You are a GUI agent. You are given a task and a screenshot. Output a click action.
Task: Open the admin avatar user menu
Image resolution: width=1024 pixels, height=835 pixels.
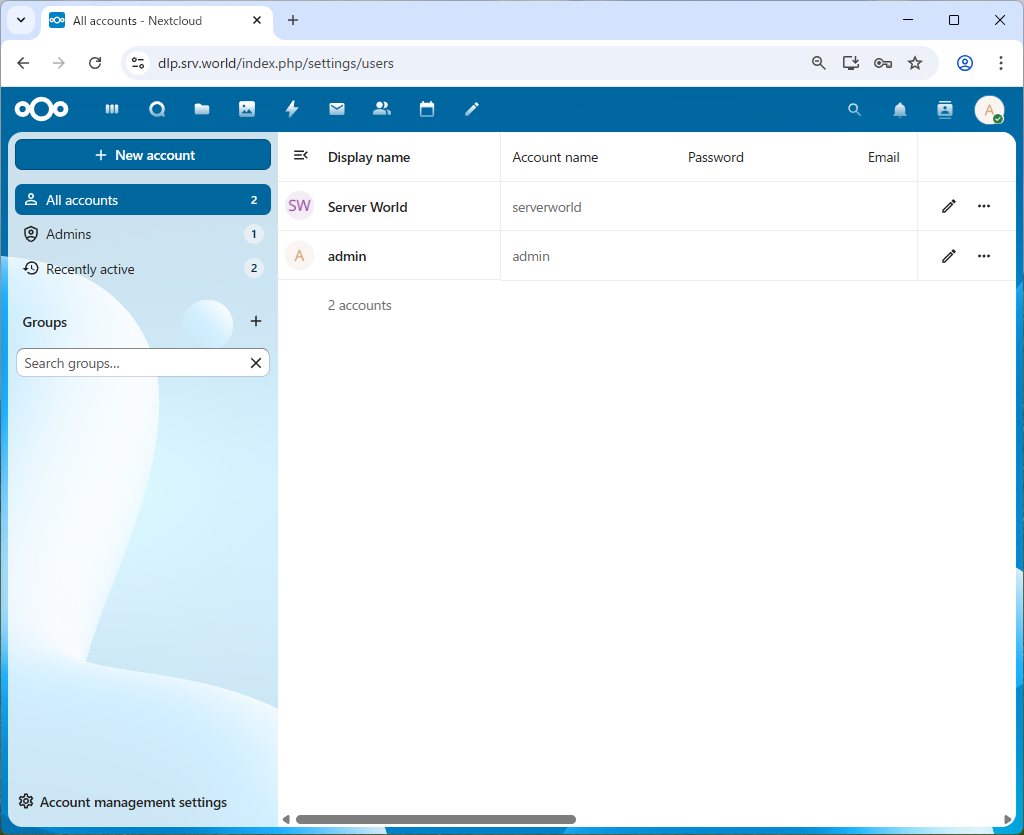point(989,110)
